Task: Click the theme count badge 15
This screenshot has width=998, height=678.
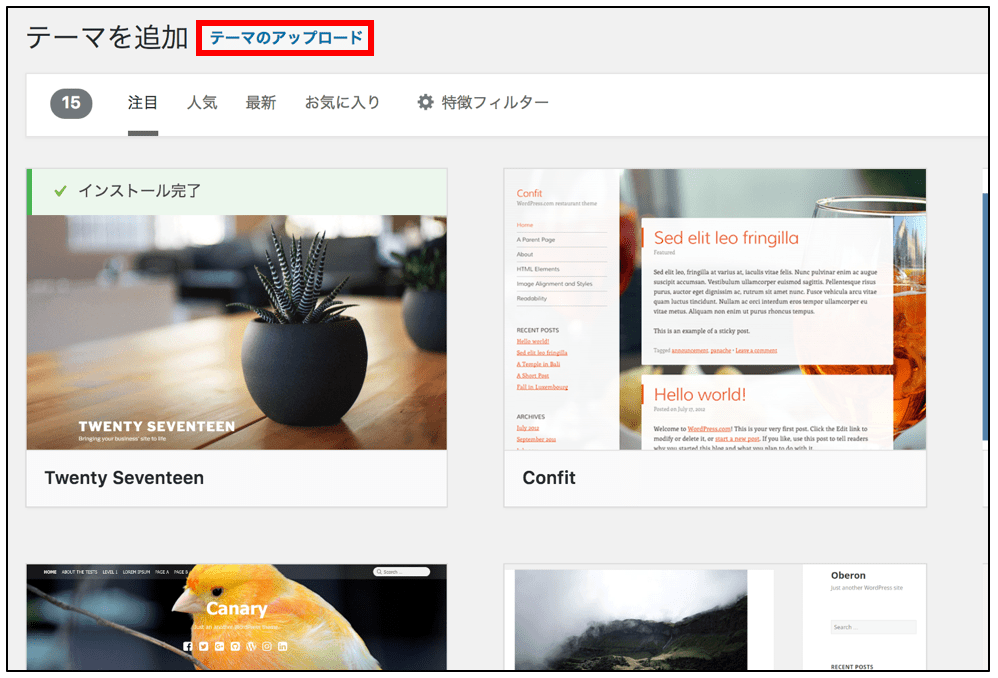Action: click(71, 102)
